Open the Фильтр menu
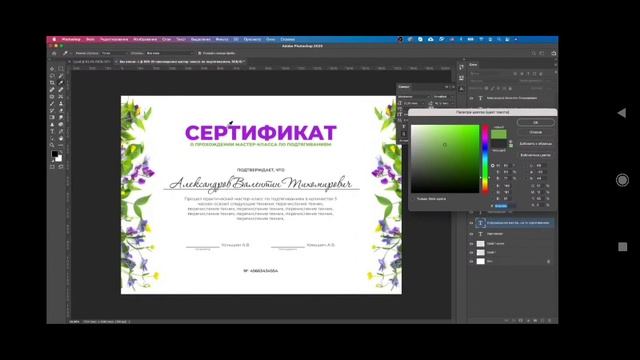Screen dimensions: 640x360 pos(222,39)
